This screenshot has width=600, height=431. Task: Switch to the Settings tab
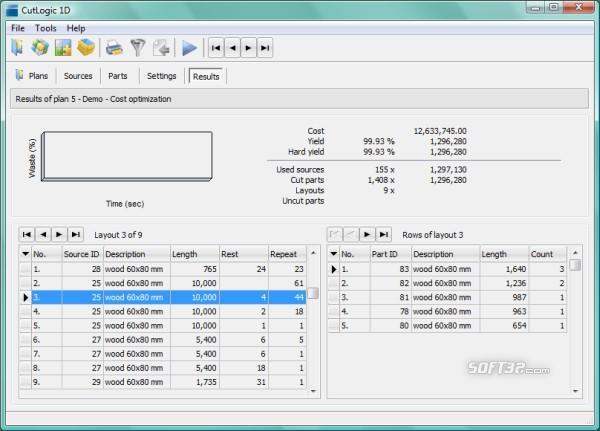click(161, 76)
